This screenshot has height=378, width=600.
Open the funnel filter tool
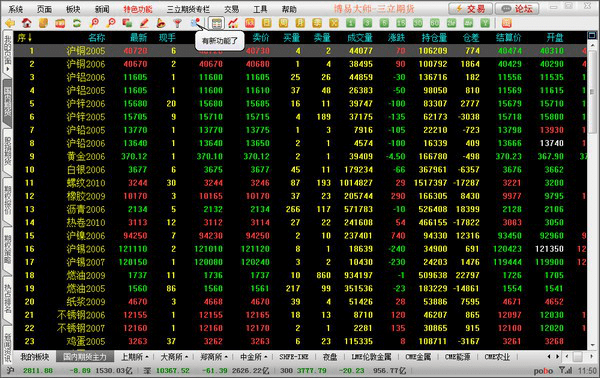pyautogui.click(x=177, y=23)
